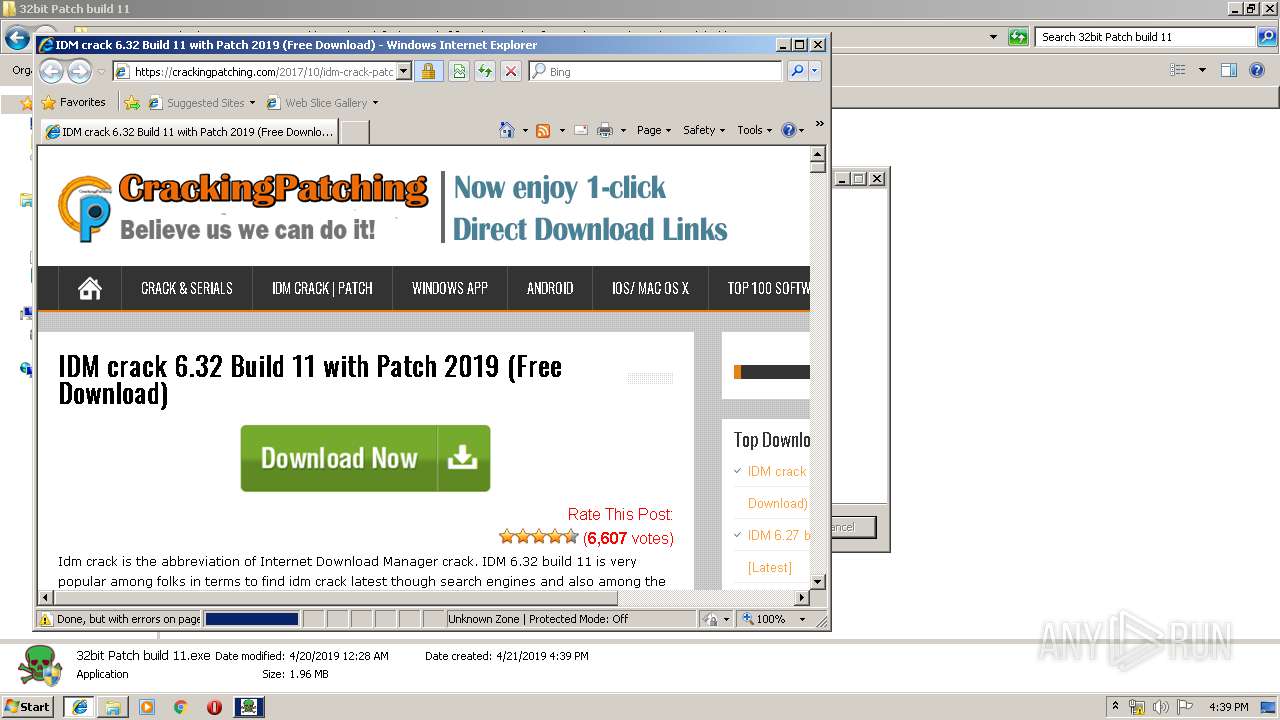1280x720 pixels.
Task: Open the CRACK & SERIALS site menu
Action: click(x=187, y=288)
